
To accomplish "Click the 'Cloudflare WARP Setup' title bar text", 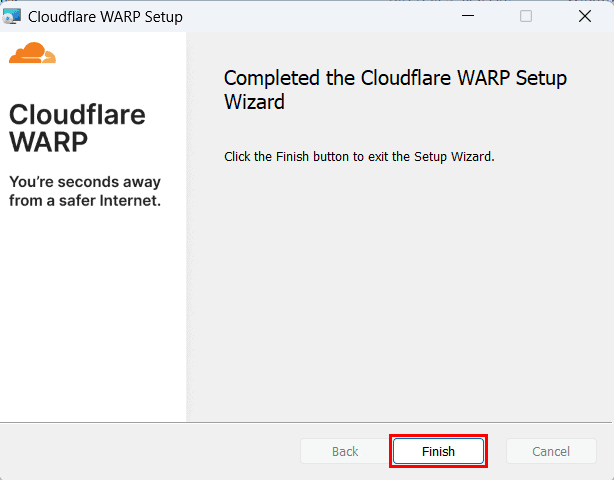I will click(x=105, y=17).
